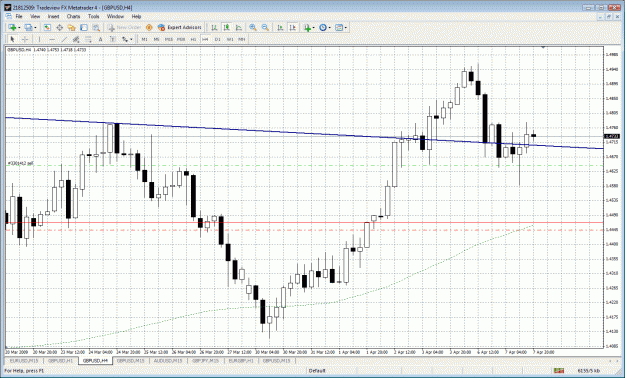Screen dimensions: 625x378
Task: Open the Window menu
Action: point(115,16)
